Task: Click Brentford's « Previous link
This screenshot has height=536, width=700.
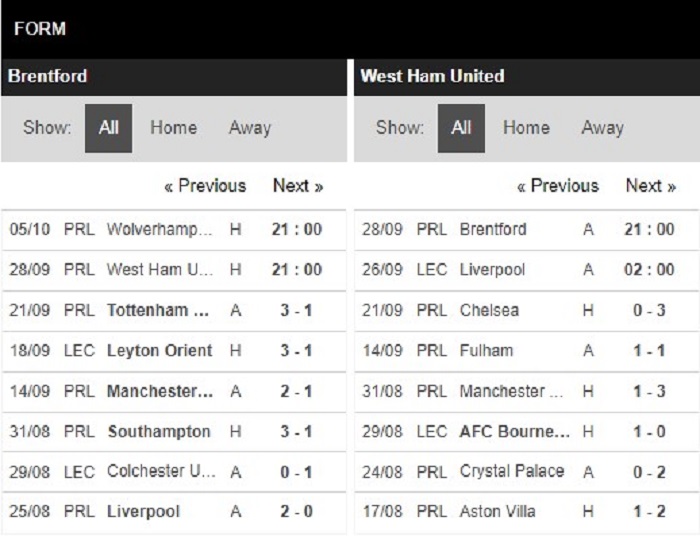Action: [x=205, y=186]
